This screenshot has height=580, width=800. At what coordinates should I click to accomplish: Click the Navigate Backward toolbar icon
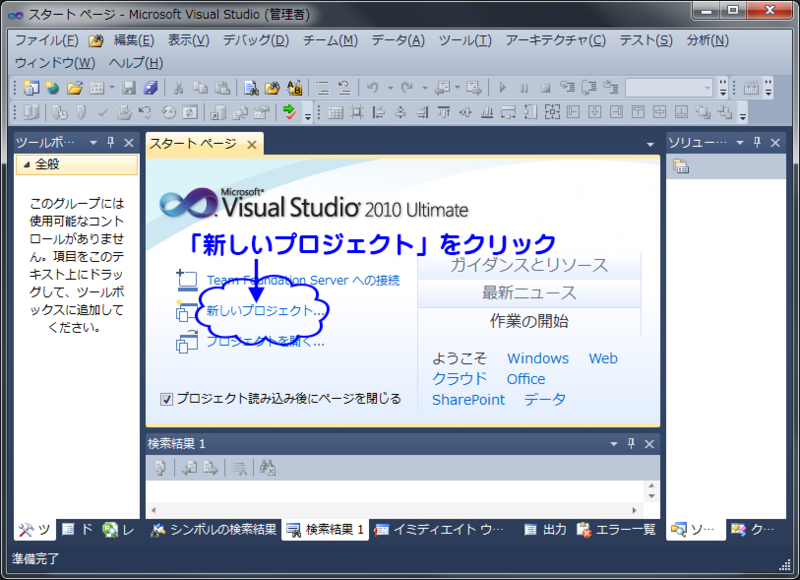441,88
